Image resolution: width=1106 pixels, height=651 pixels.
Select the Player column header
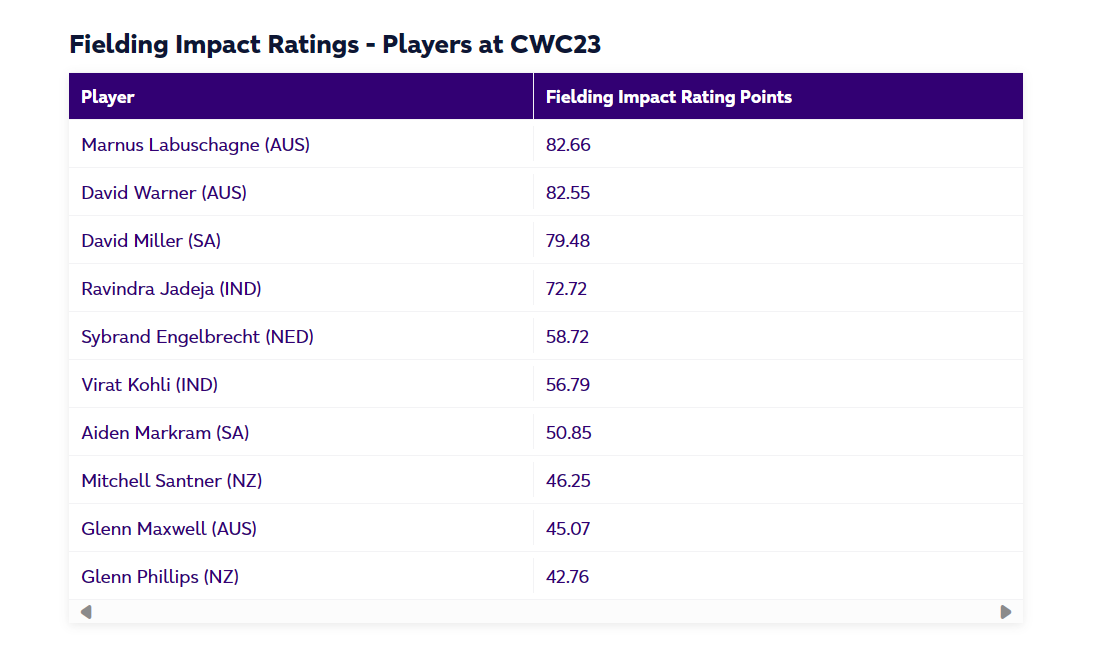(107, 96)
